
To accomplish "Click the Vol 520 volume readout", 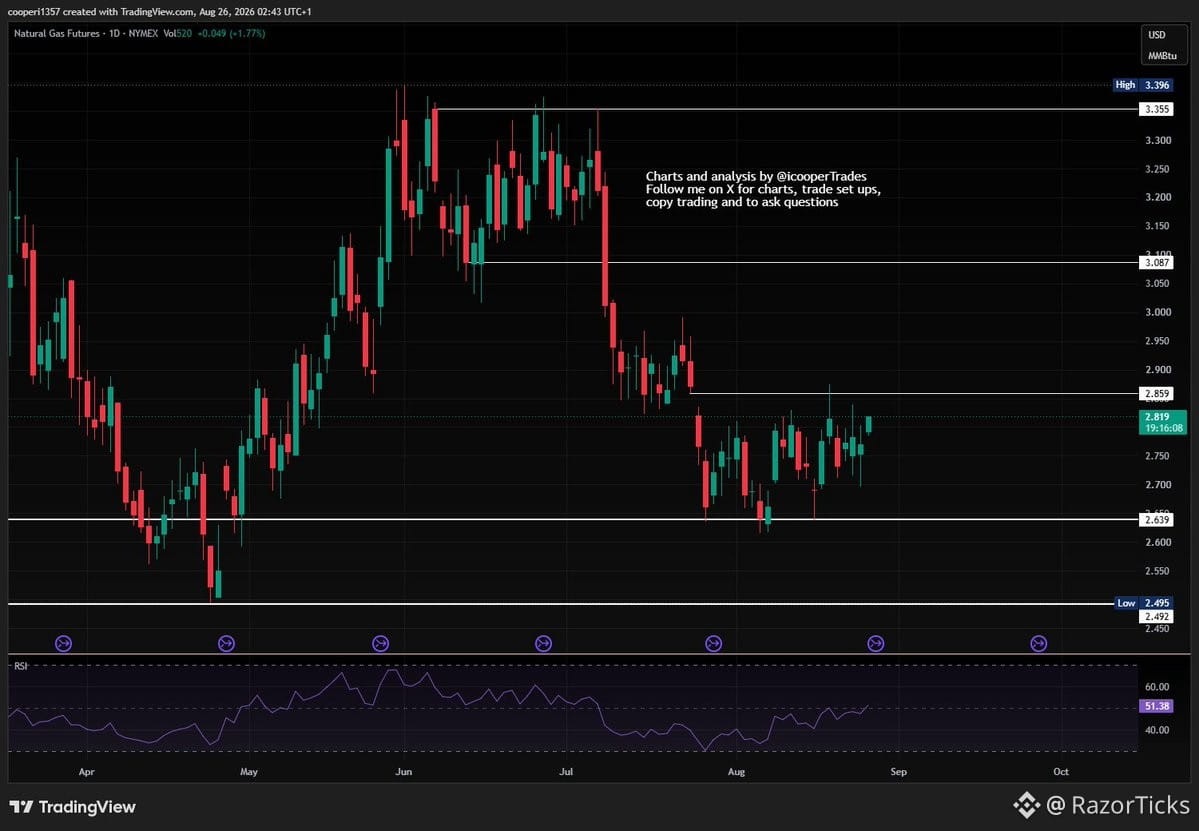I will (177, 34).
